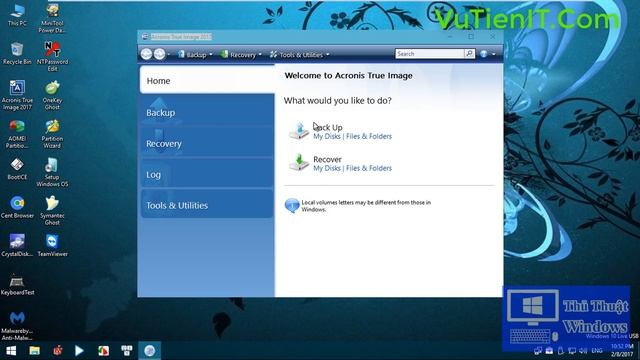This screenshot has width=640, height=360.
Task: Click Files & Folders link under Recover
Action: 369,168
